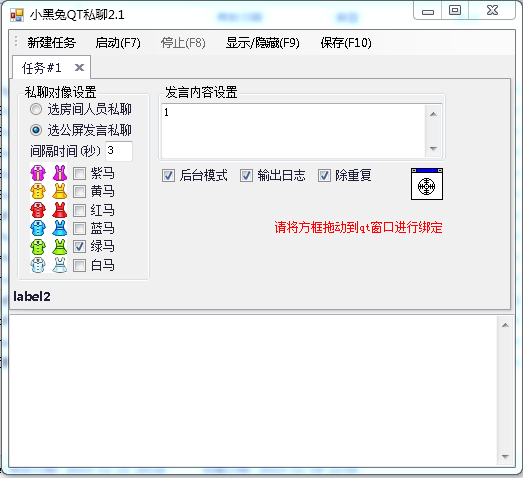Image resolution: width=523 pixels, height=478 pixels.
Task: Minimize the 小黑兔QT私聊2.1 window
Action: [428, 11]
